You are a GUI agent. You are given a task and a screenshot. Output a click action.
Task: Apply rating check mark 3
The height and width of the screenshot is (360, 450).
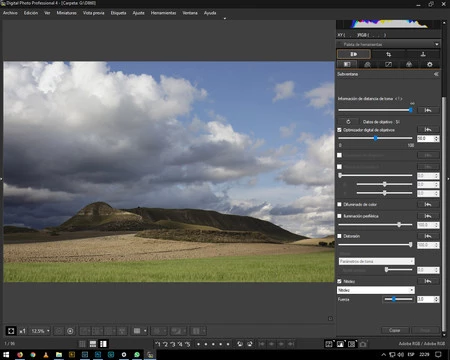pyautogui.click(x=172, y=344)
